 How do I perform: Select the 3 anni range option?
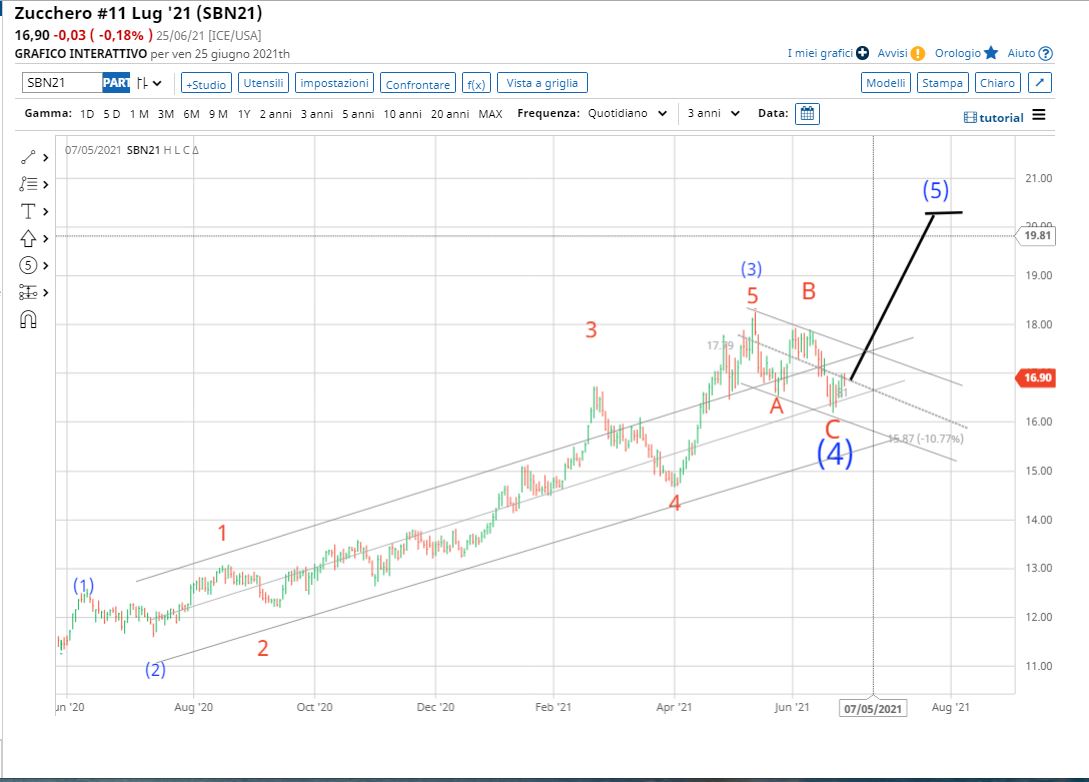coord(317,114)
